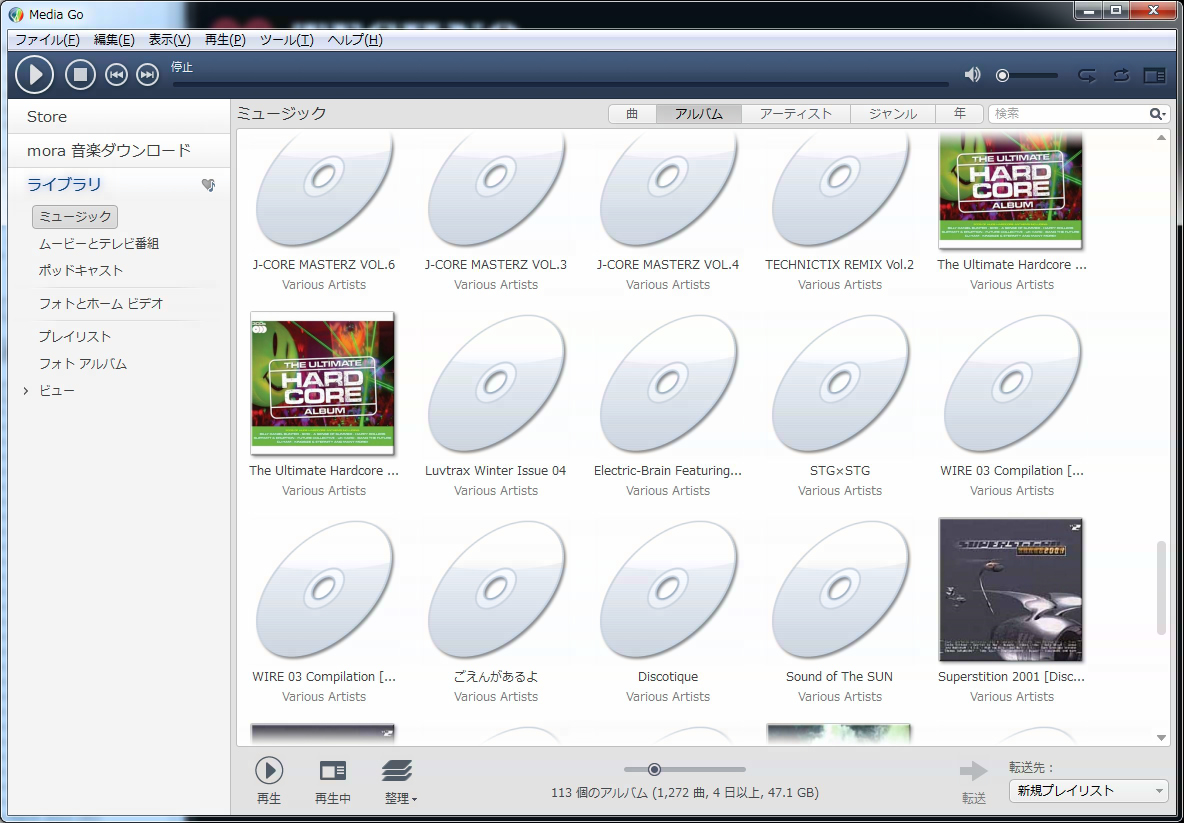The image size is (1184, 823).
Task: Open the 新規プレイリスト destination dropdown
Action: coord(1088,791)
